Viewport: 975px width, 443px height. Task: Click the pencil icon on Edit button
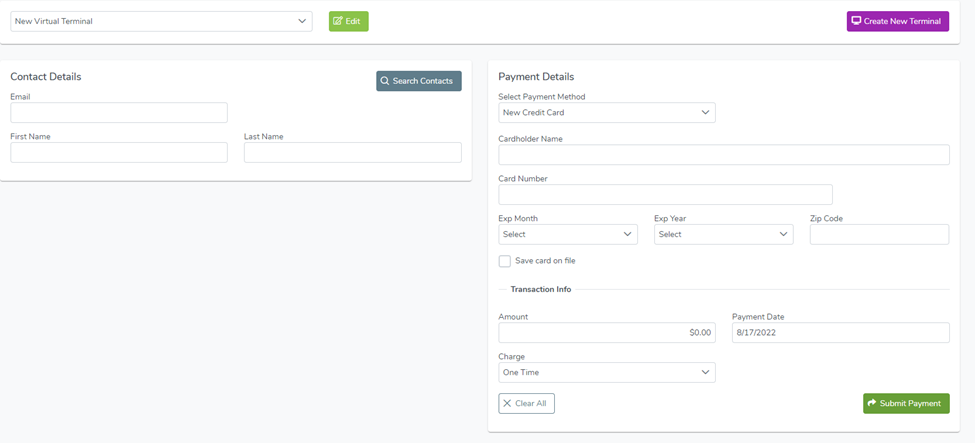pyautogui.click(x=338, y=21)
